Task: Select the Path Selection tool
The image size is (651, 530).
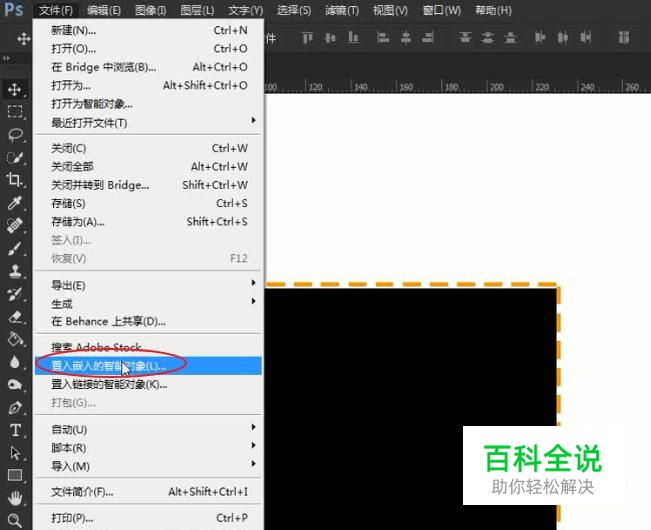Action: [x=15, y=452]
